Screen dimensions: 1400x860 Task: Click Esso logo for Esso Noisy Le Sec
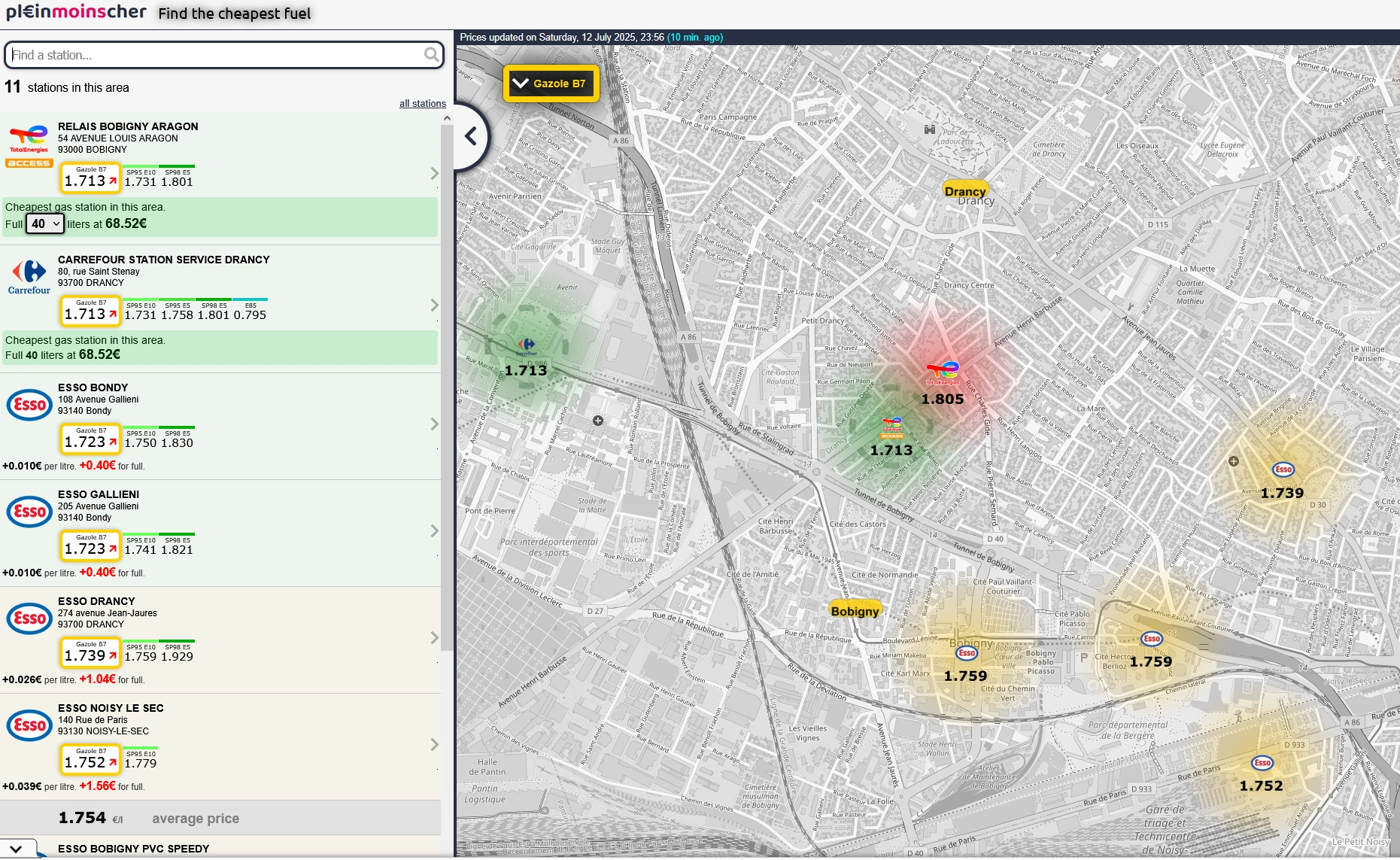(x=29, y=725)
